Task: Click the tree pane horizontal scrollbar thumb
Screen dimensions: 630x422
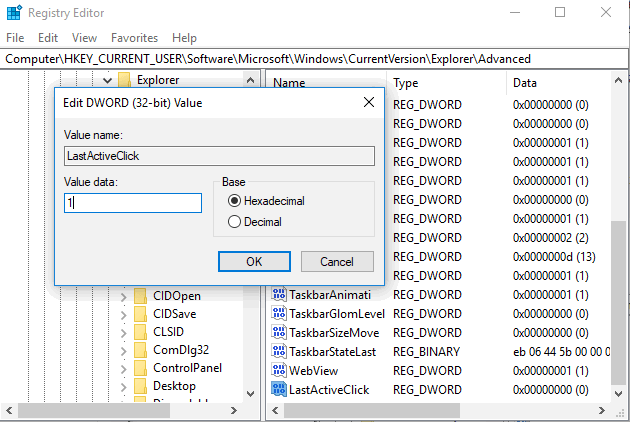Action: [94, 410]
